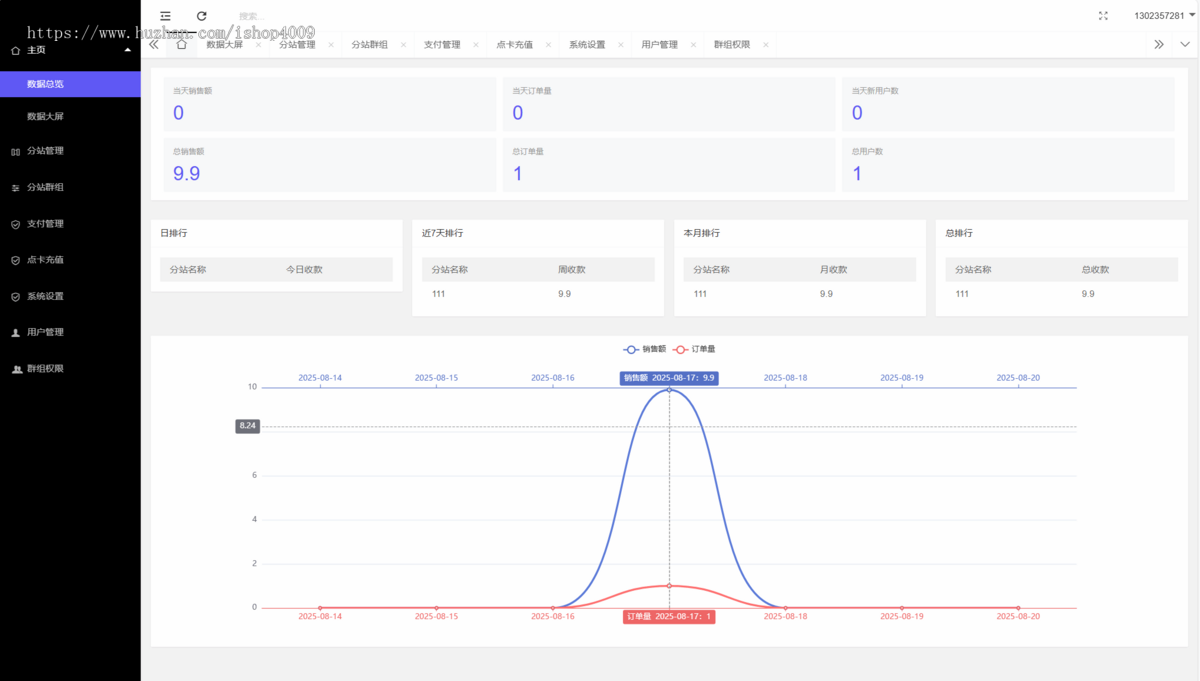This screenshot has height=681, width=1200.
Task: Close the 用户管理 tab
Action: (x=693, y=45)
